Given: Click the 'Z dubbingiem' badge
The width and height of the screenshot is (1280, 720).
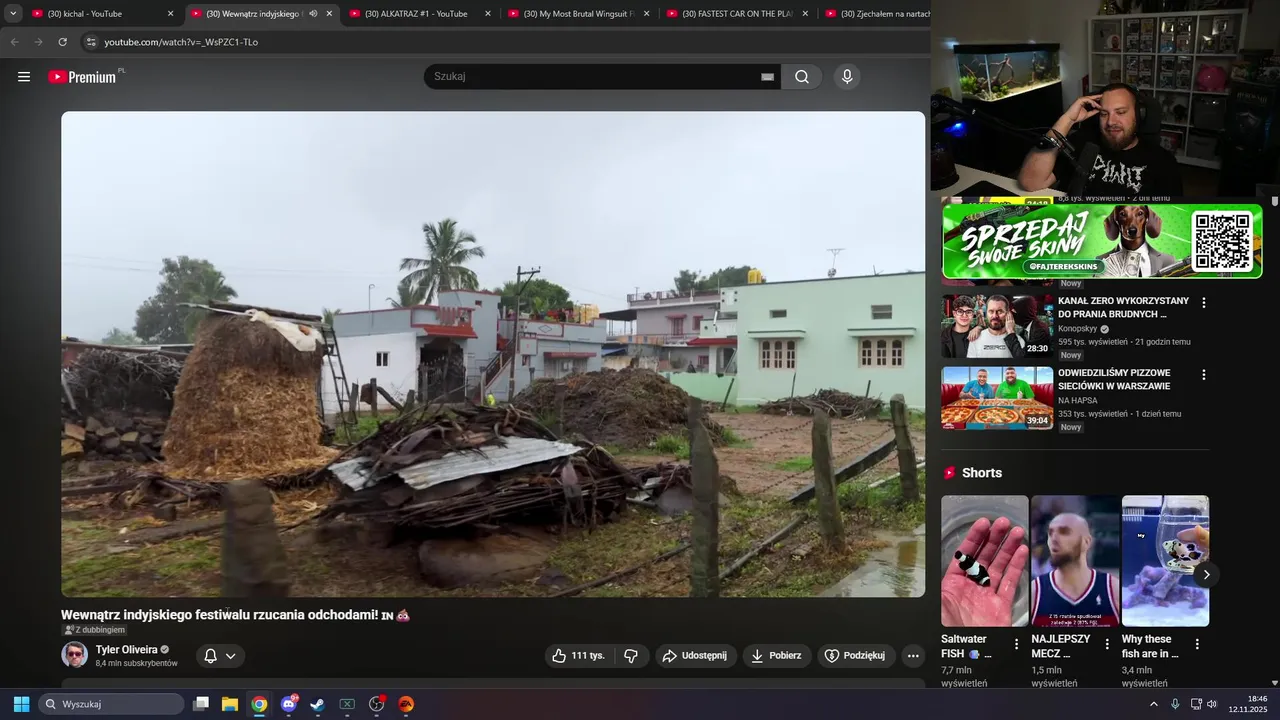Looking at the screenshot, I should pyautogui.click(x=95, y=630).
